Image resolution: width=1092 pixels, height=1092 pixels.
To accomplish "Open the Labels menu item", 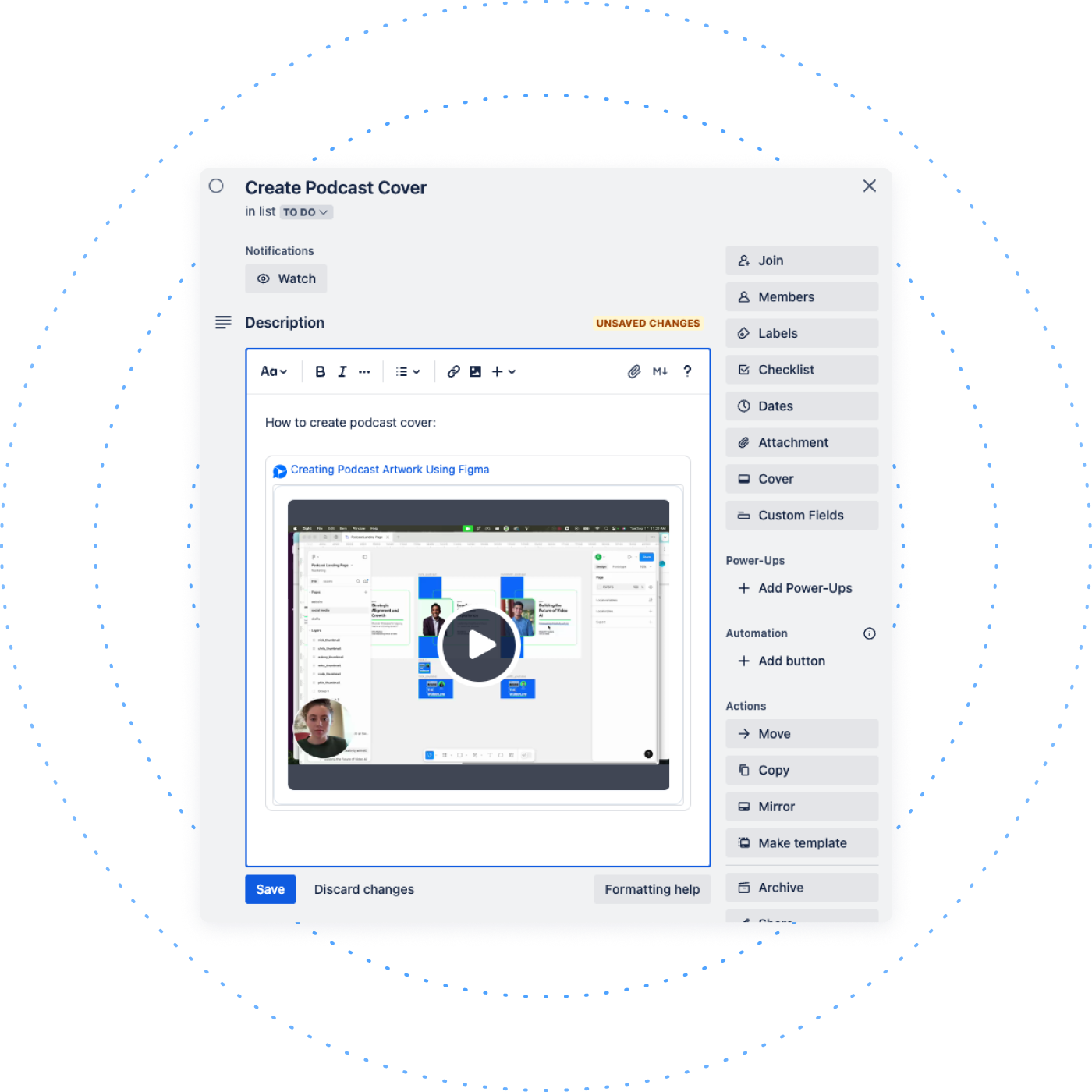I will coord(801,333).
